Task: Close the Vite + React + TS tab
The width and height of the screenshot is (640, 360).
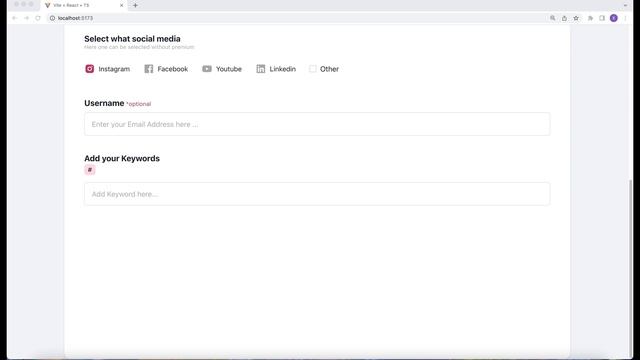Action: click(121, 5)
